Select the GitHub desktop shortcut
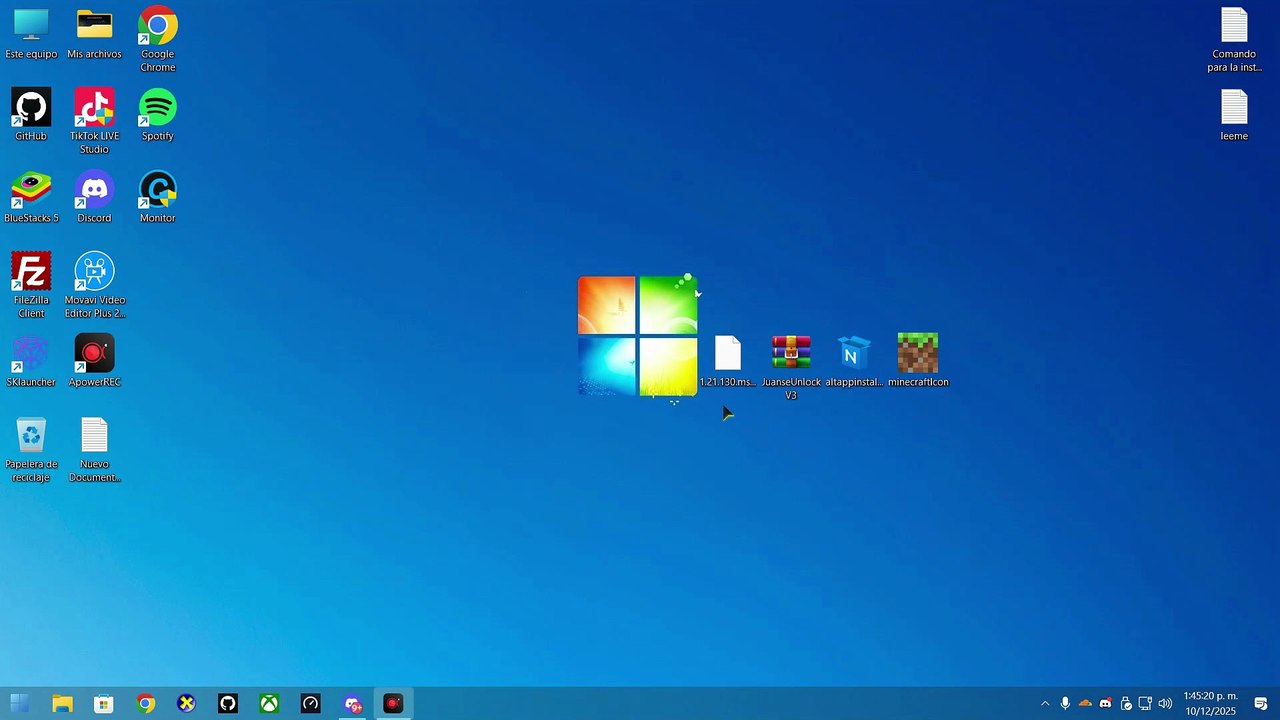The width and height of the screenshot is (1280, 720). [31, 115]
